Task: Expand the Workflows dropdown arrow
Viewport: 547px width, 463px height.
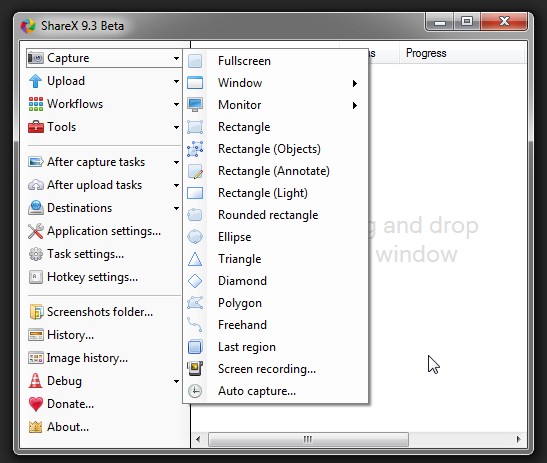Action: [177, 104]
